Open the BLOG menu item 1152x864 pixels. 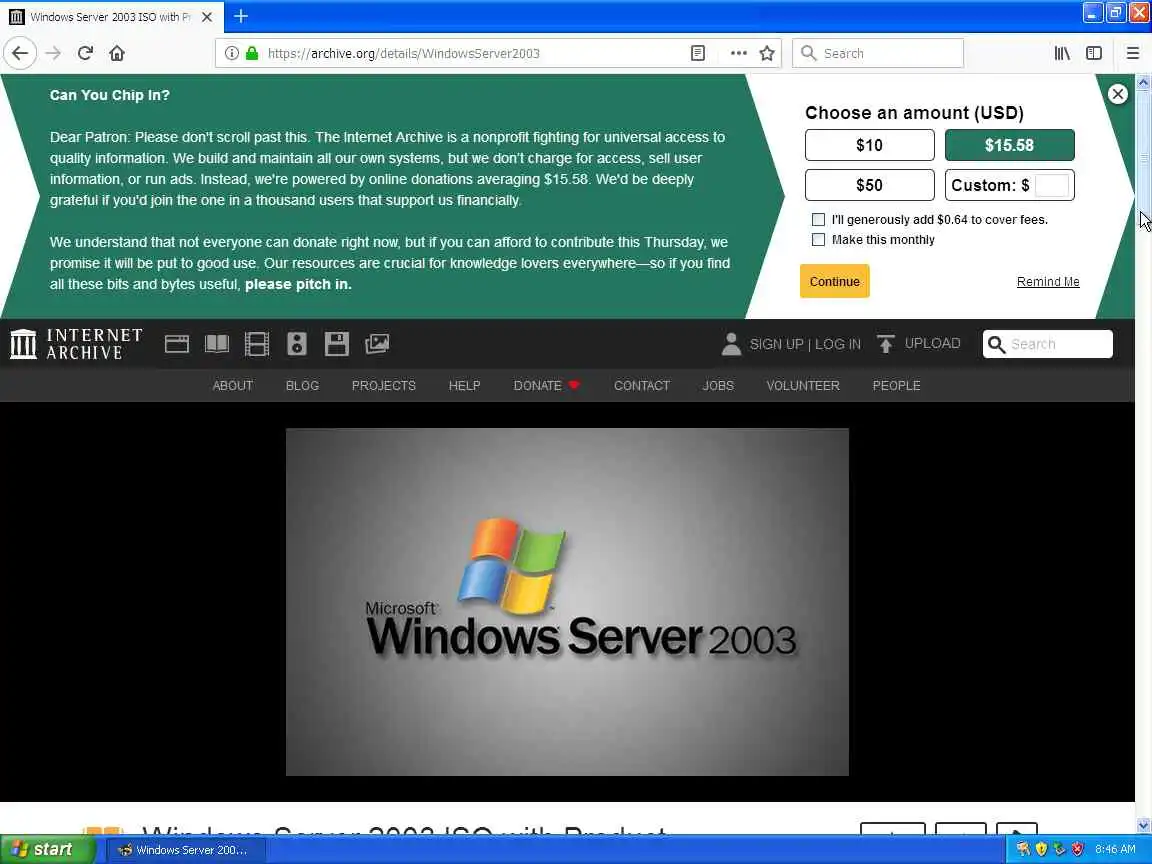click(x=302, y=386)
